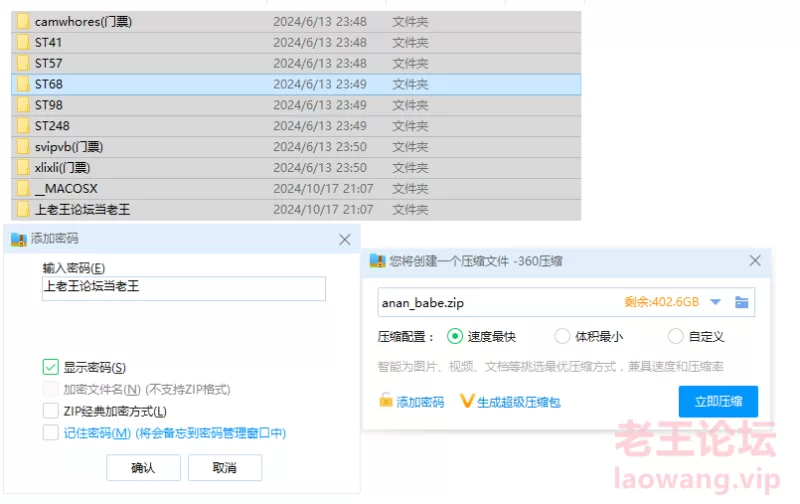800x504 pixels.
Task: Select the ST41 folder name
Action: tap(48, 42)
